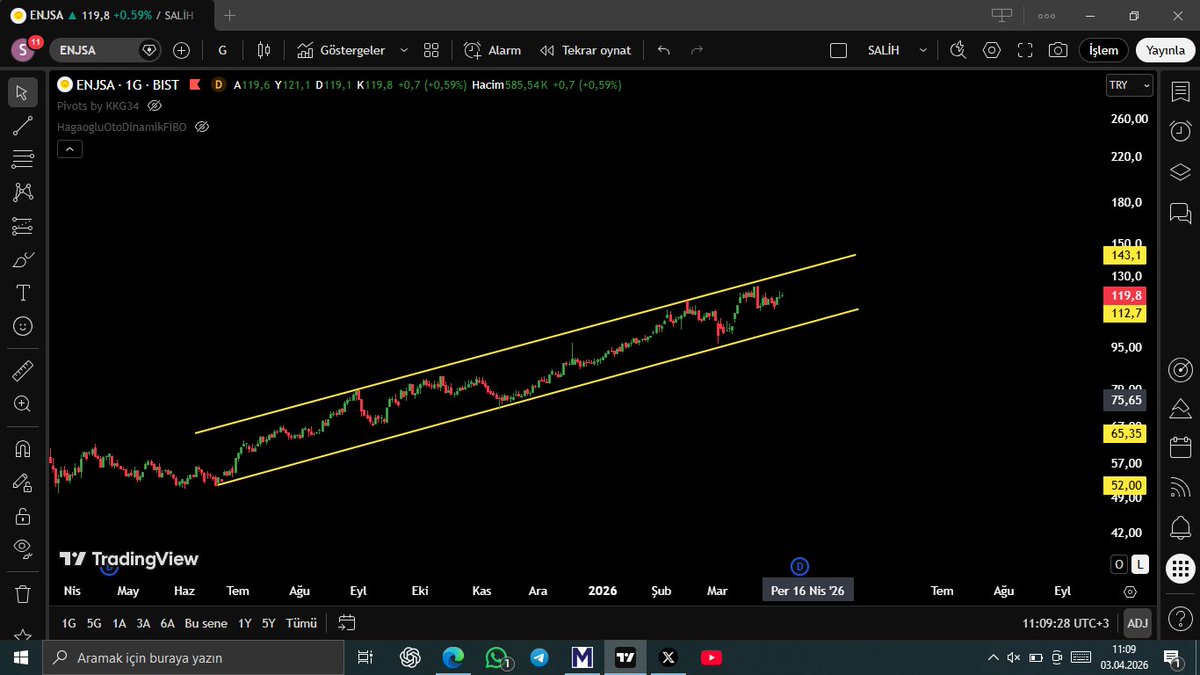The width and height of the screenshot is (1200, 675).
Task: Open the emoji and icons tool
Action: [x=22, y=326]
